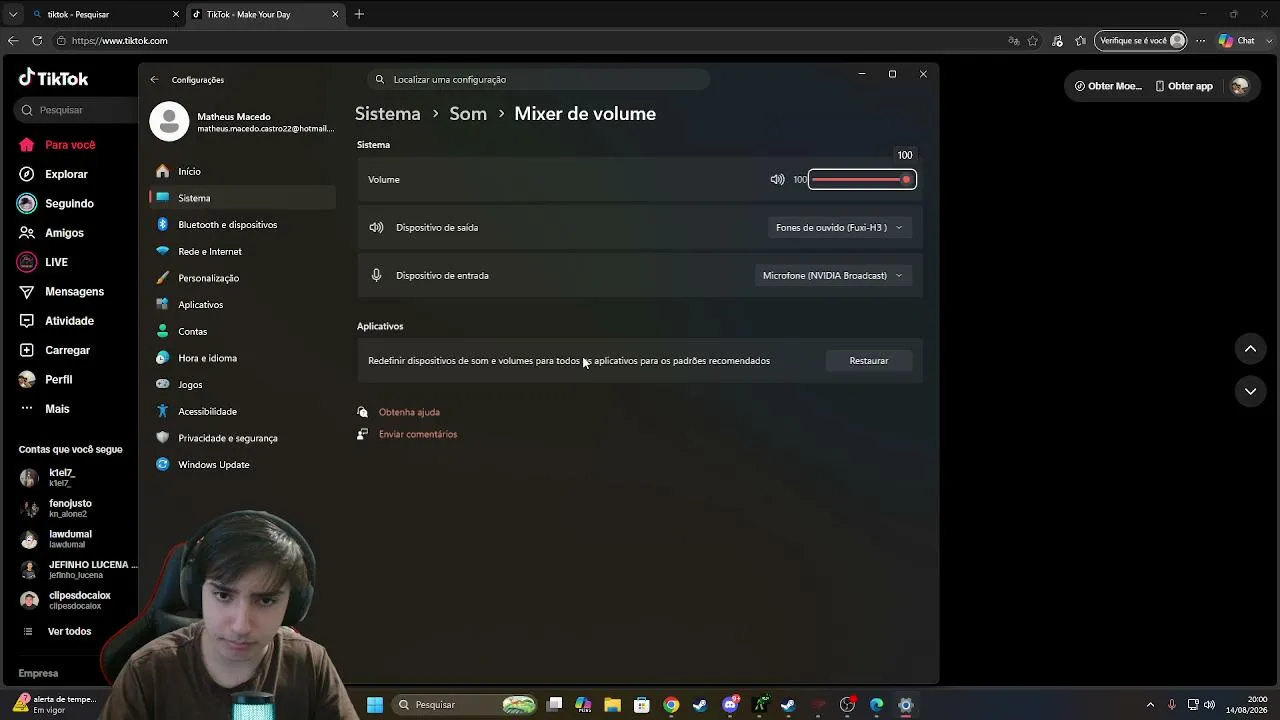Image resolution: width=1280 pixels, height=720 pixels.
Task: Open Copilot Chat in the browser
Action: coord(1237,41)
